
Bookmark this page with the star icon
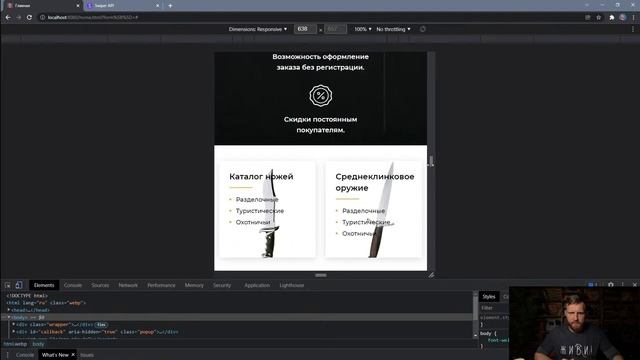tap(599, 18)
